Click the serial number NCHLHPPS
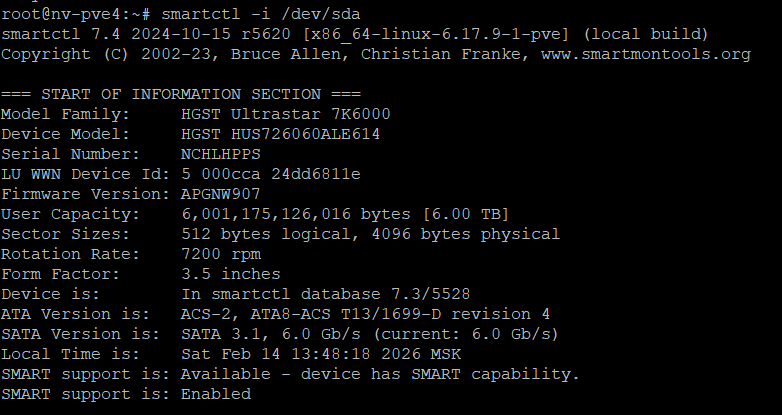The height and width of the screenshot is (415, 782). [x=220, y=154]
